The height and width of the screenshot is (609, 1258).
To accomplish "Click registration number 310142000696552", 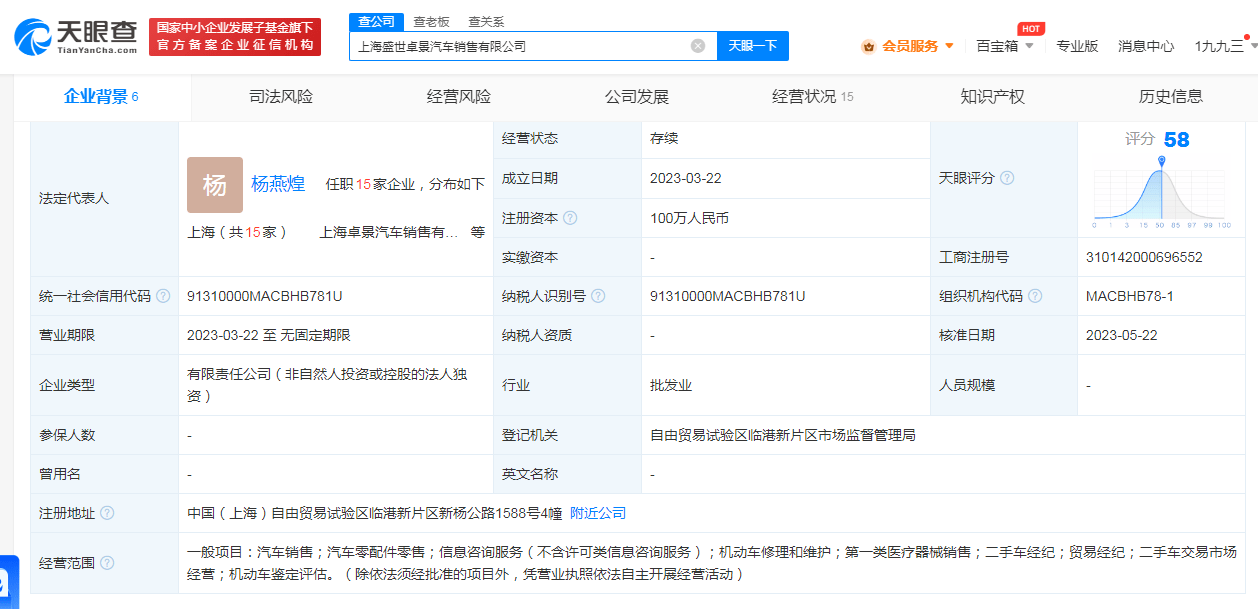I will (1144, 257).
